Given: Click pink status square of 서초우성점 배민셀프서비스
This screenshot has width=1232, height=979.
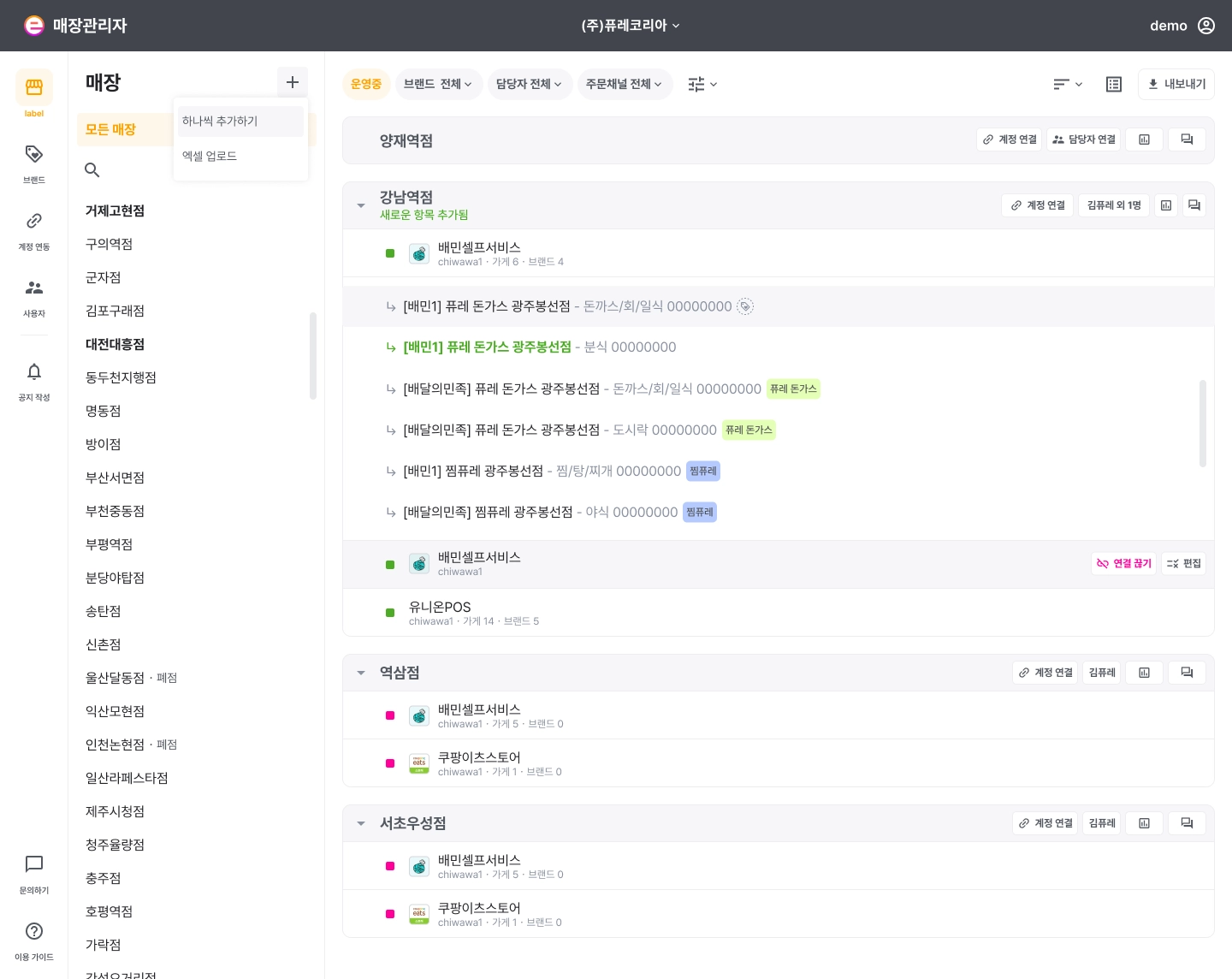Looking at the screenshot, I should [x=390, y=866].
